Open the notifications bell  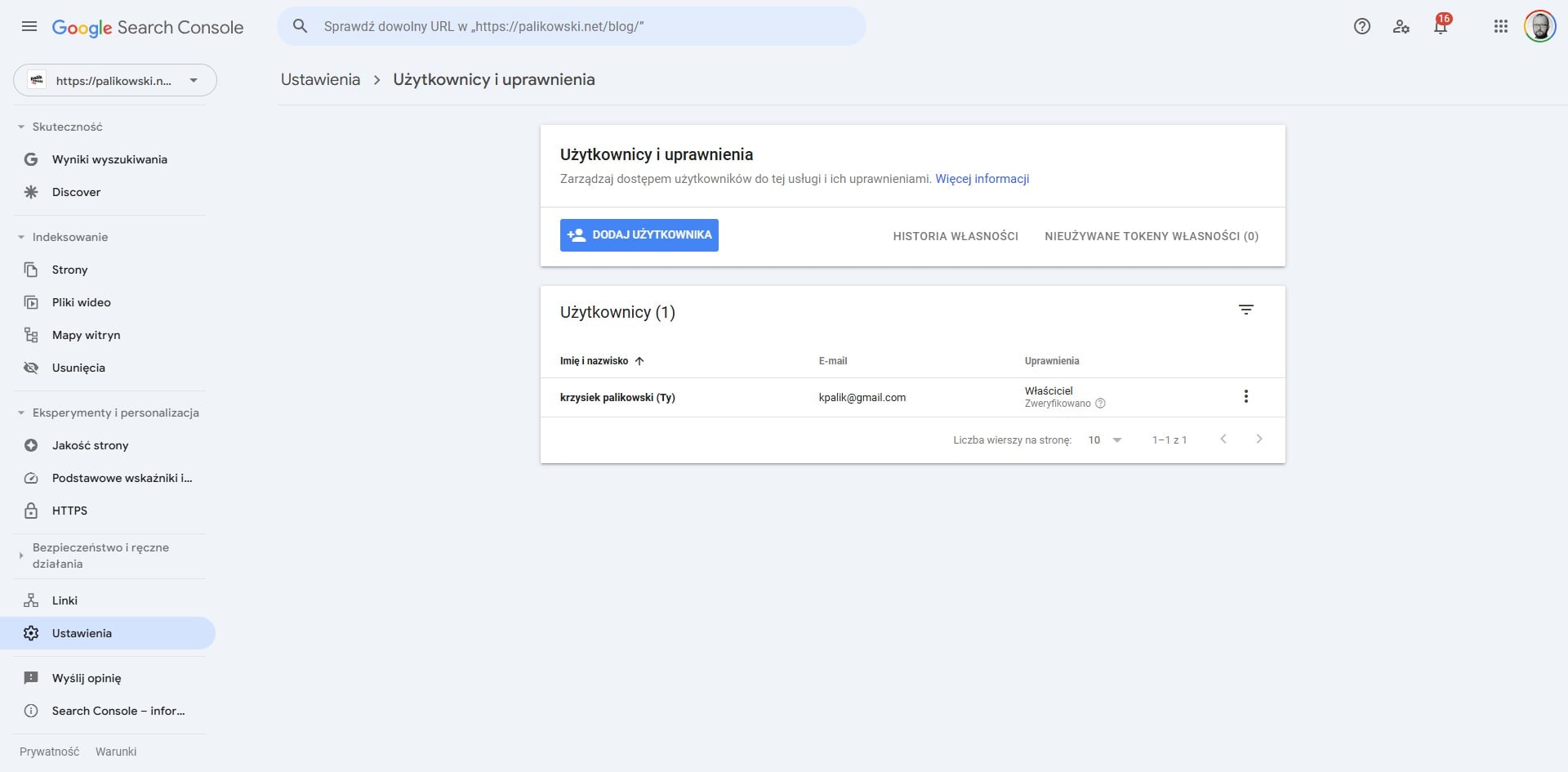point(1441,26)
